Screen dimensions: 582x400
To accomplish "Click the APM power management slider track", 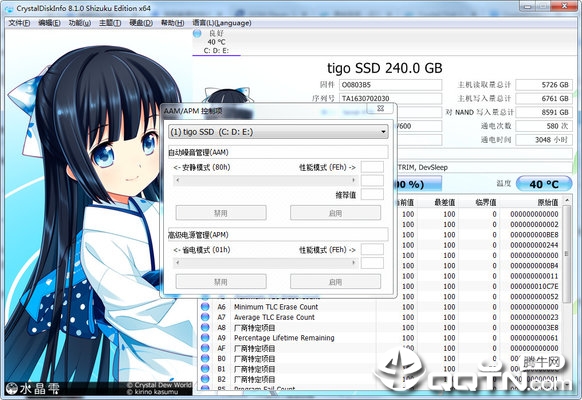I will [x=265, y=263].
